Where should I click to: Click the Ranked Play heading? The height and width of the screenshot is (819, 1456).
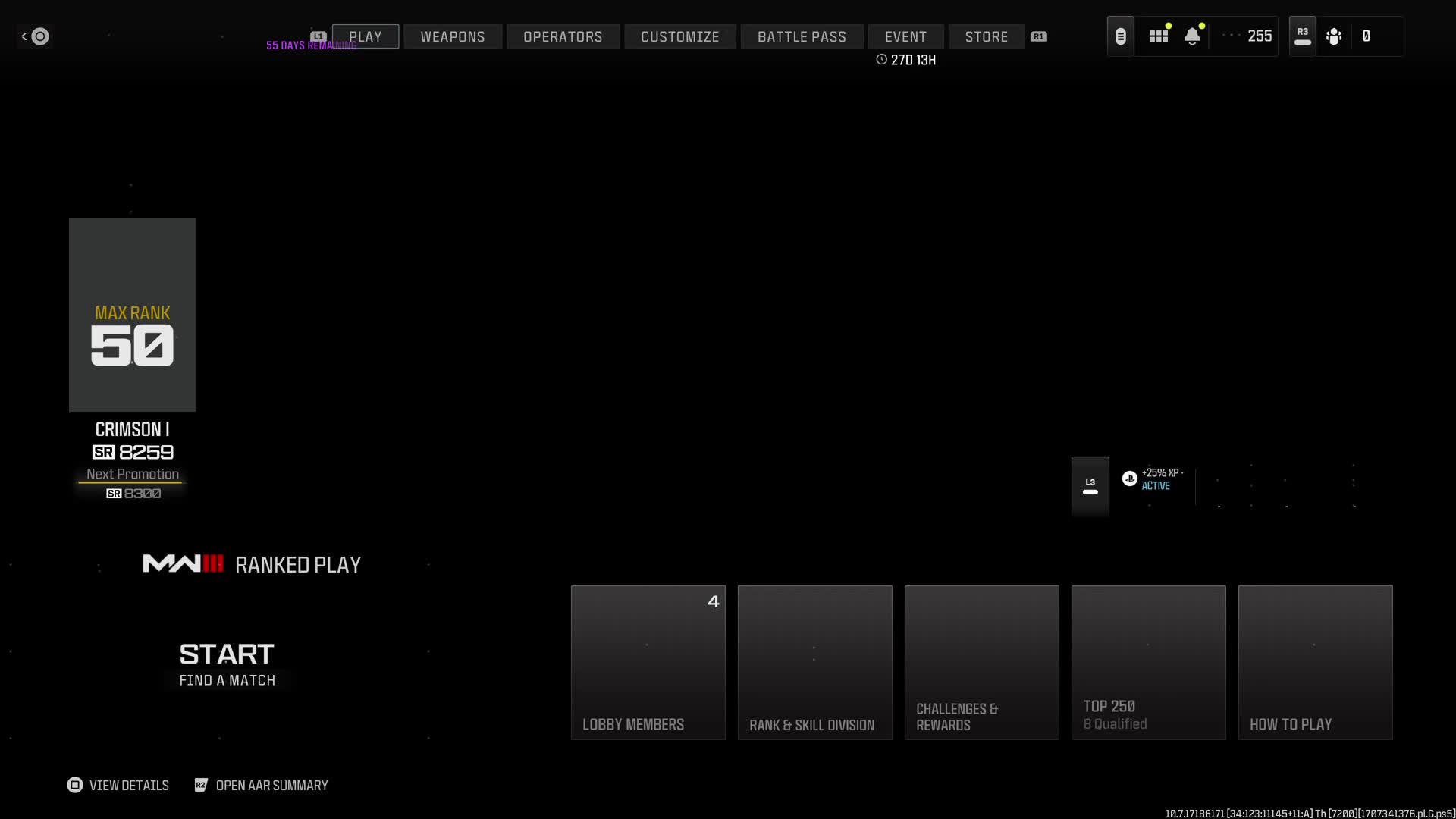(x=298, y=564)
